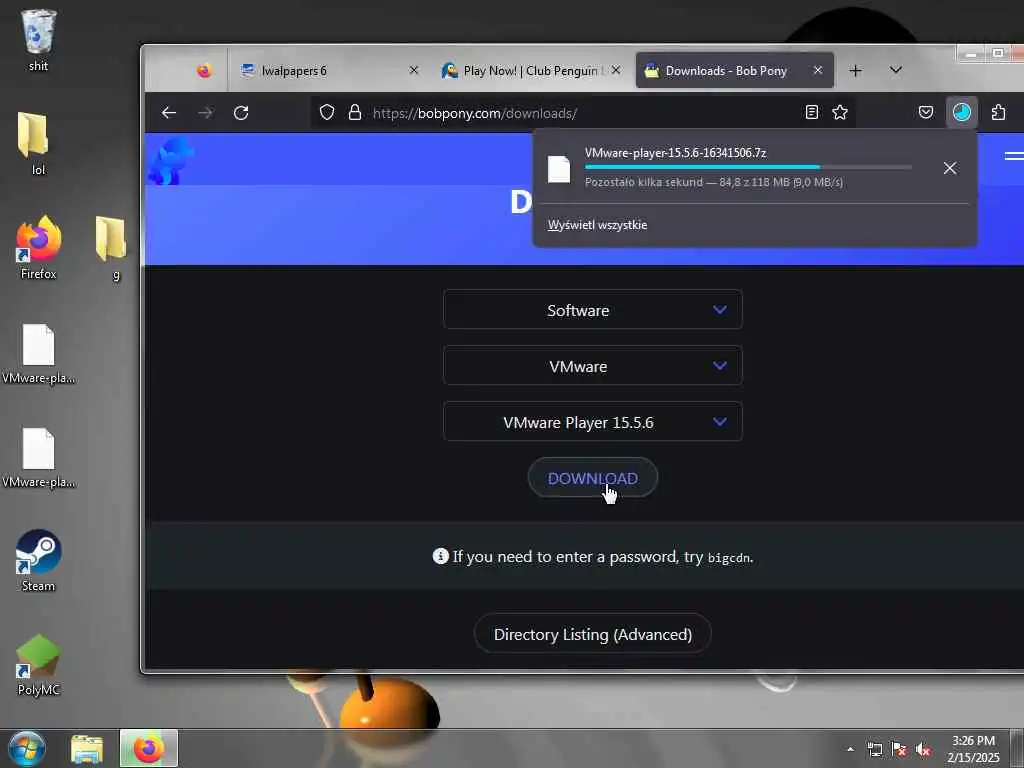This screenshot has width=1024, height=768.
Task: Bookmark this page with the star icon
Action: 840,112
